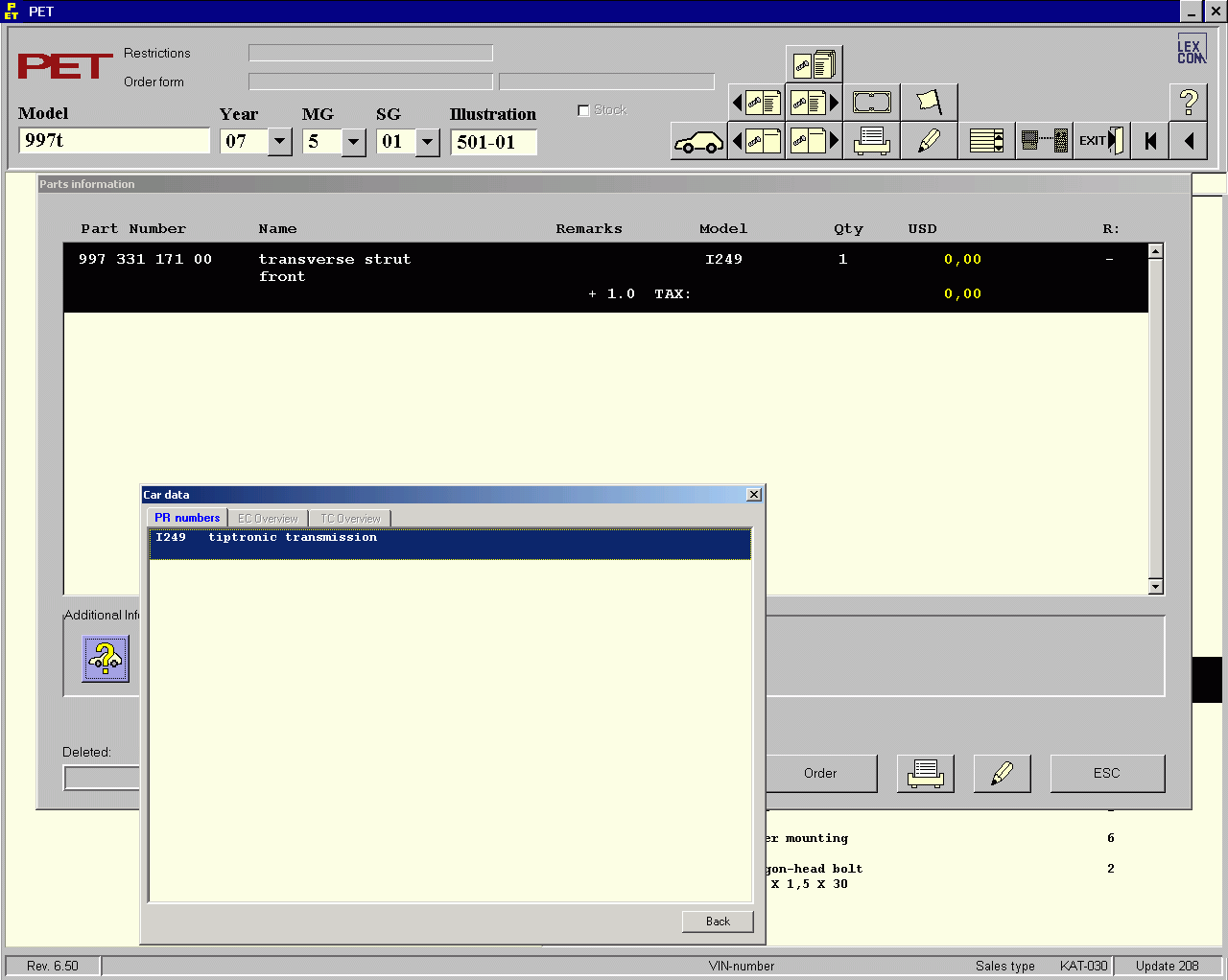The height and width of the screenshot is (980, 1228).
Task: Click the first Order form field
Action: pos(370,82)
